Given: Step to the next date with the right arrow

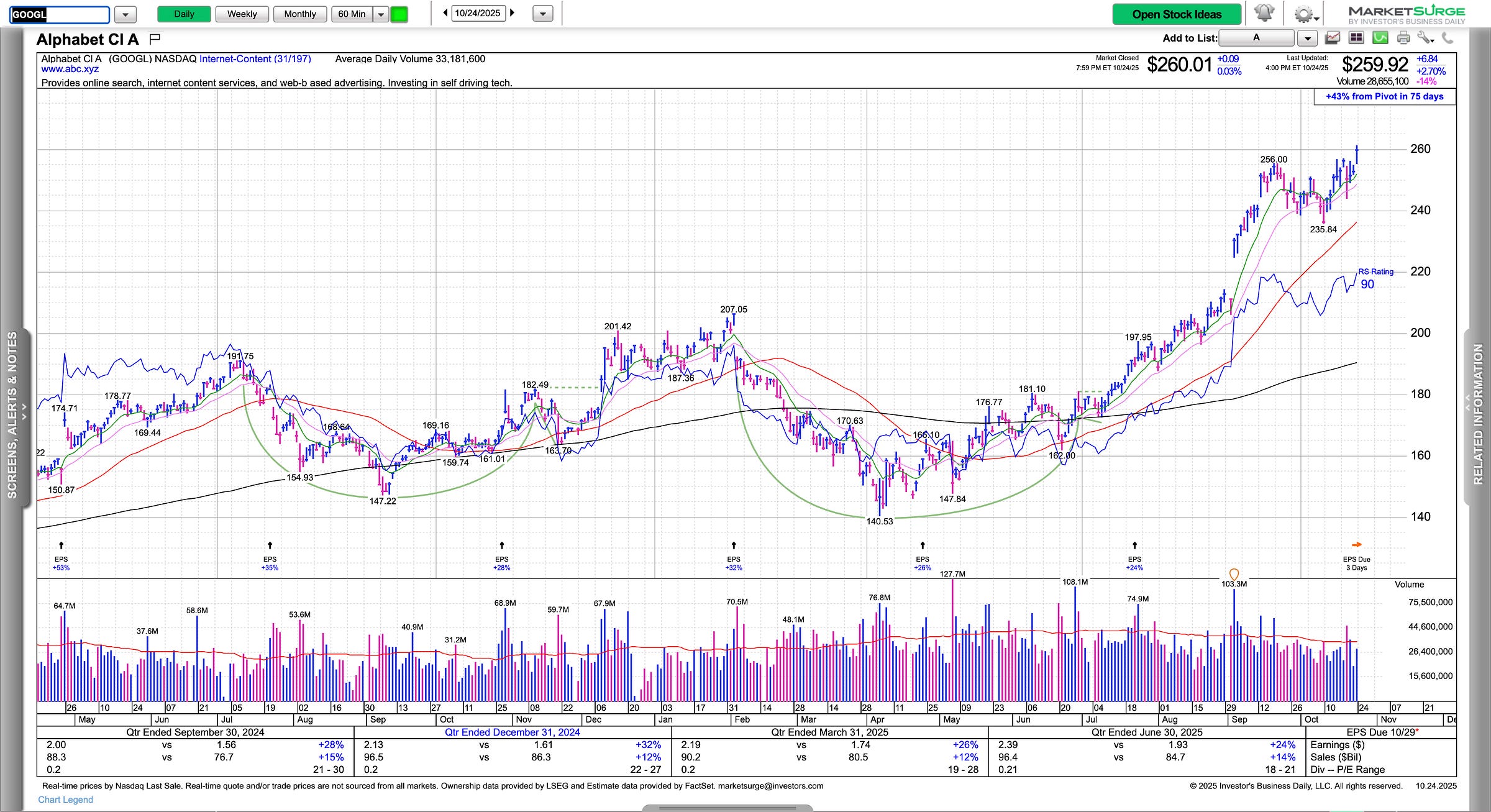Looking at the screenshot, I should click(x=513, y=13).
